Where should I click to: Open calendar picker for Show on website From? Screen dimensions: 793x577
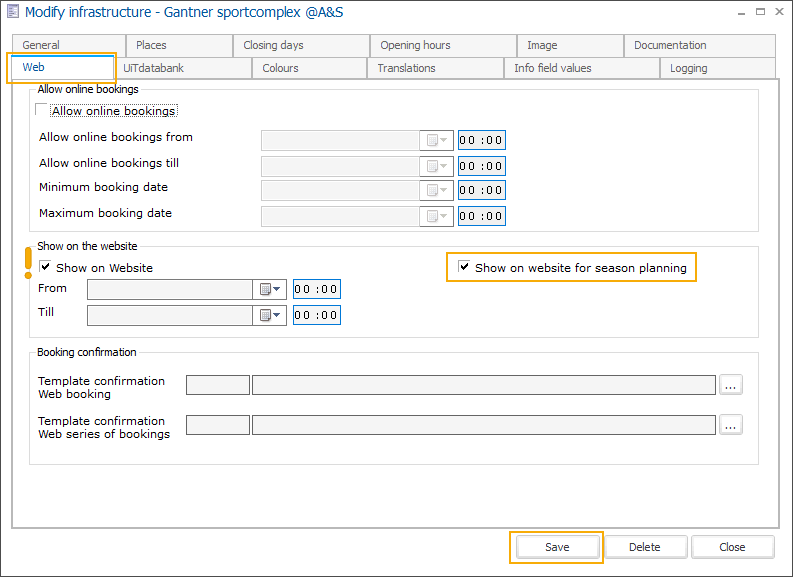point(270,289)
